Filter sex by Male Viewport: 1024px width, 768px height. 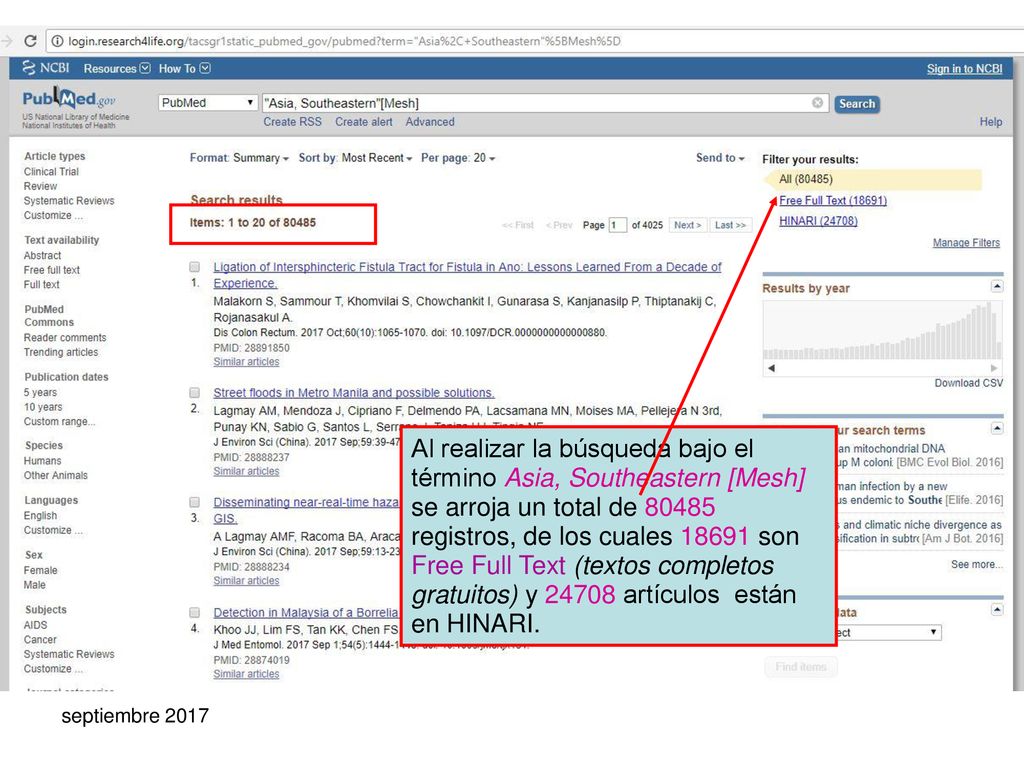tap(35, 585)
